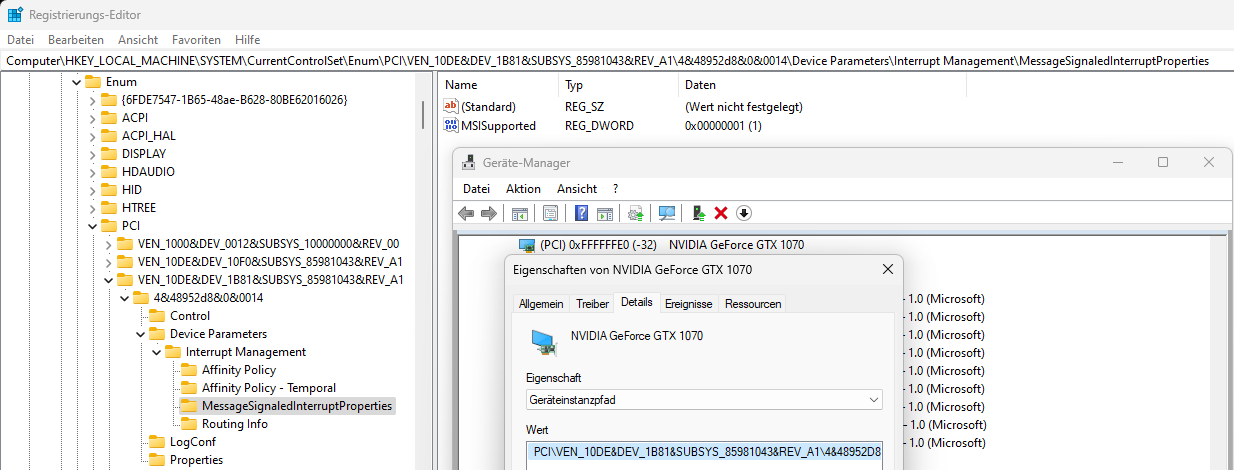
Task: Open Properties sheet icon in Geräte-Manager toolbar
Action: click(550, 213)
